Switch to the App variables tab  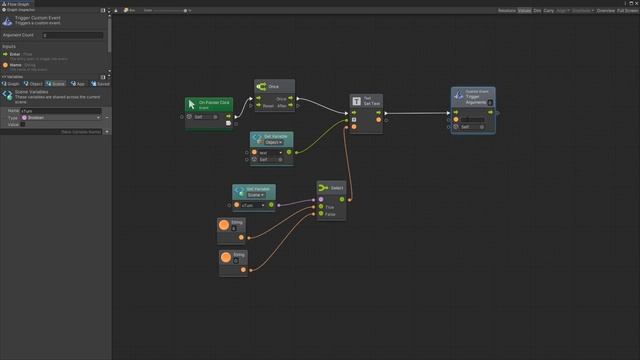78,84
